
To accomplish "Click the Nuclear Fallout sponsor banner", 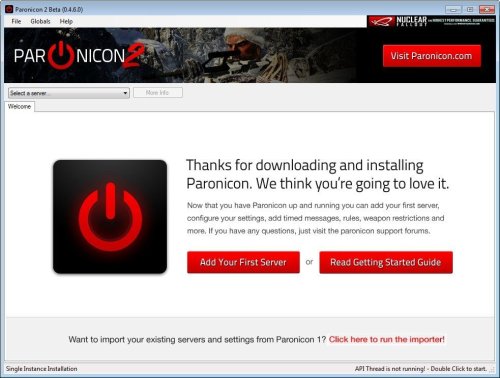I will (431, 21).
